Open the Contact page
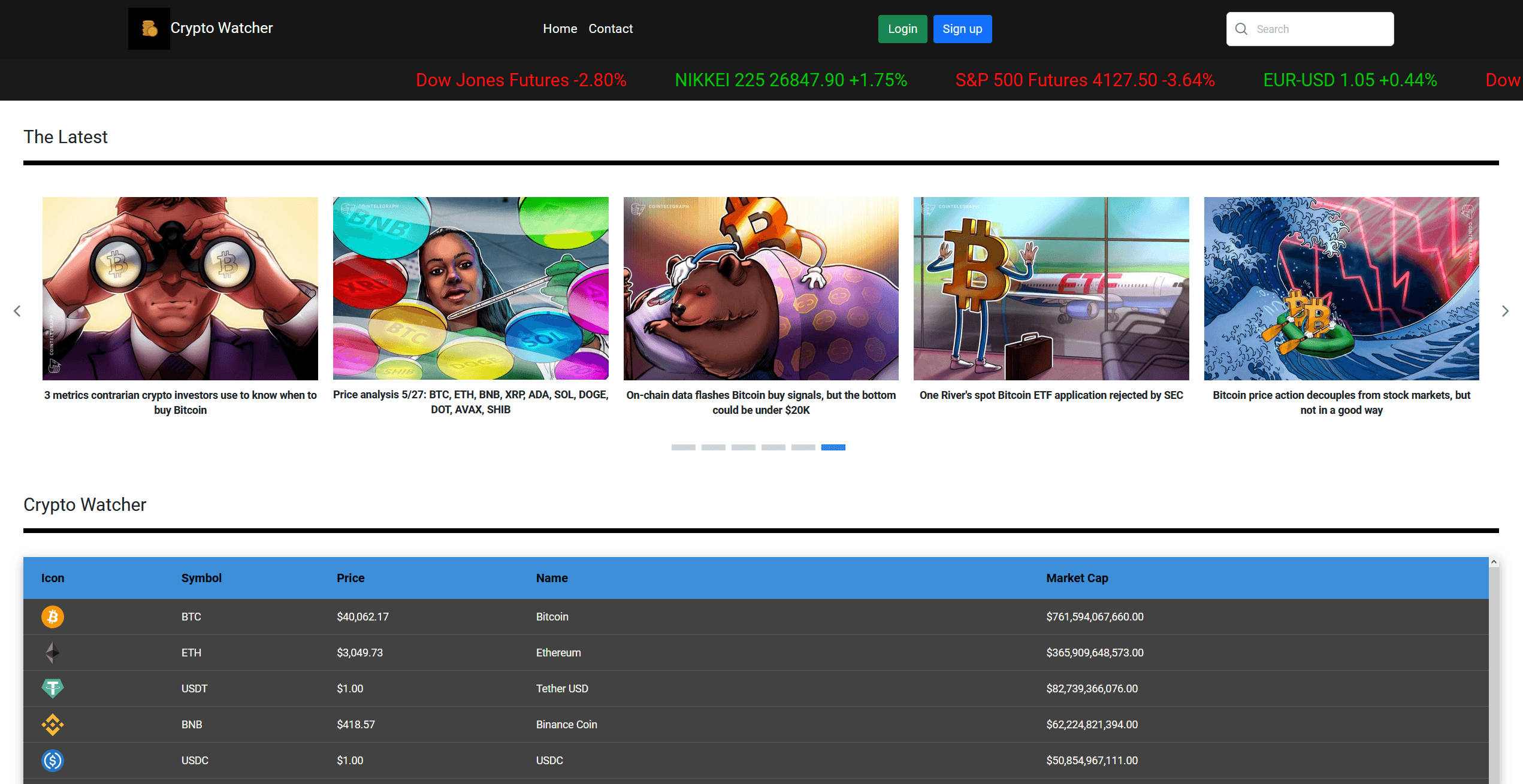This screenshot has width=1523, height=784. click(x=611, y=28)
